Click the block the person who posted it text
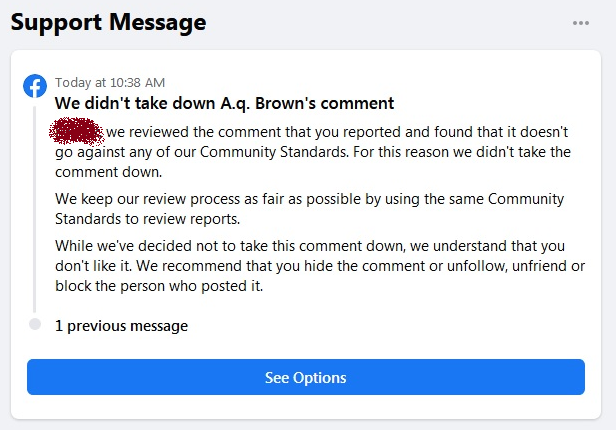616x430 pixels. pos(159,286)
